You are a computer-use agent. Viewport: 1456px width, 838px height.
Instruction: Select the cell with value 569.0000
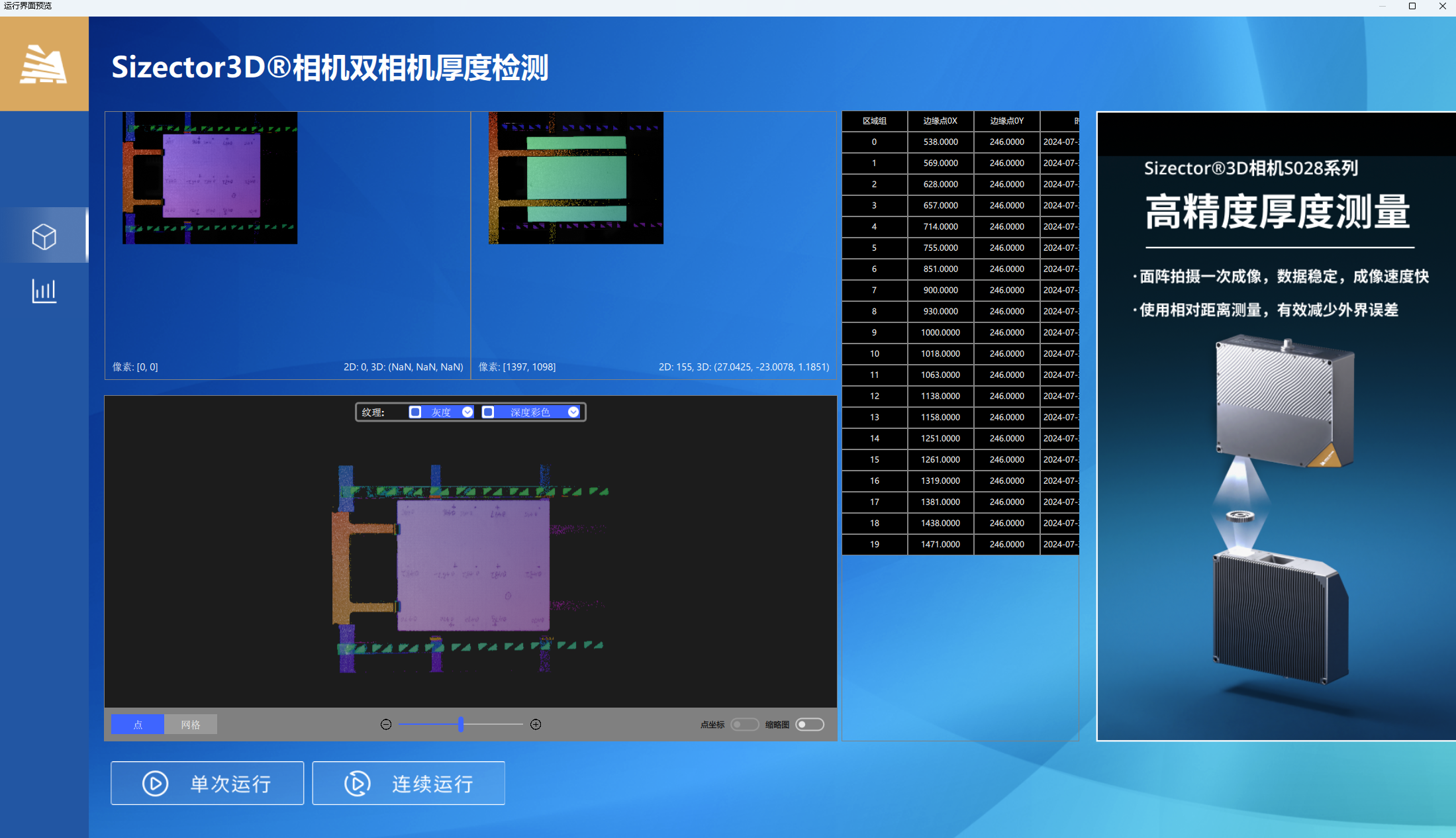940,163
